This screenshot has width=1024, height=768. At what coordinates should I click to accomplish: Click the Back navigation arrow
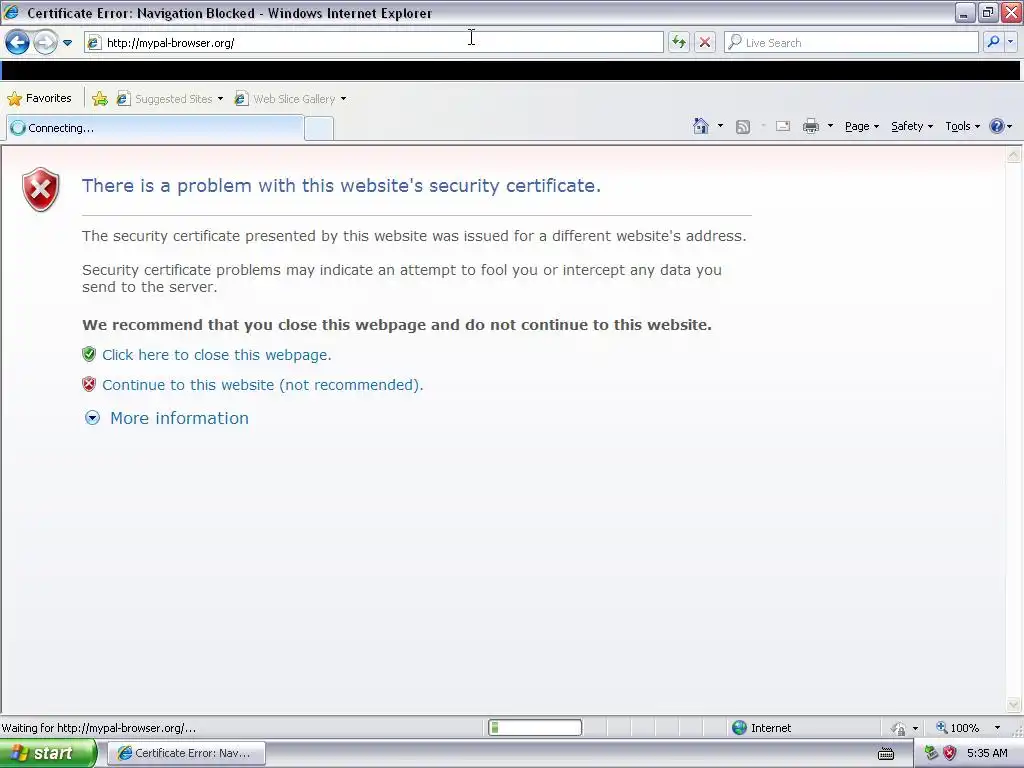point(18,42)
